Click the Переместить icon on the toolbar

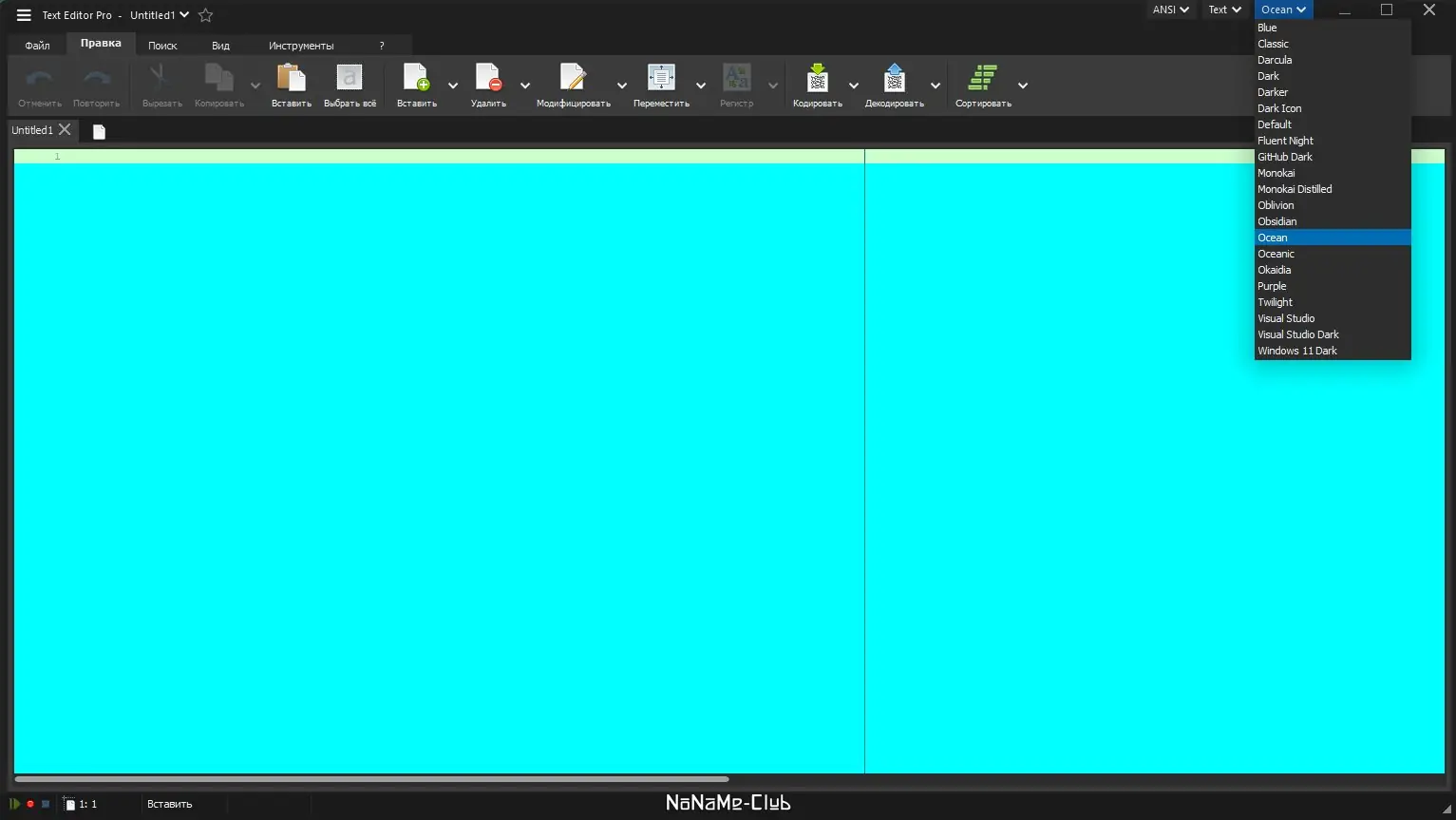[x=661, y=78]
